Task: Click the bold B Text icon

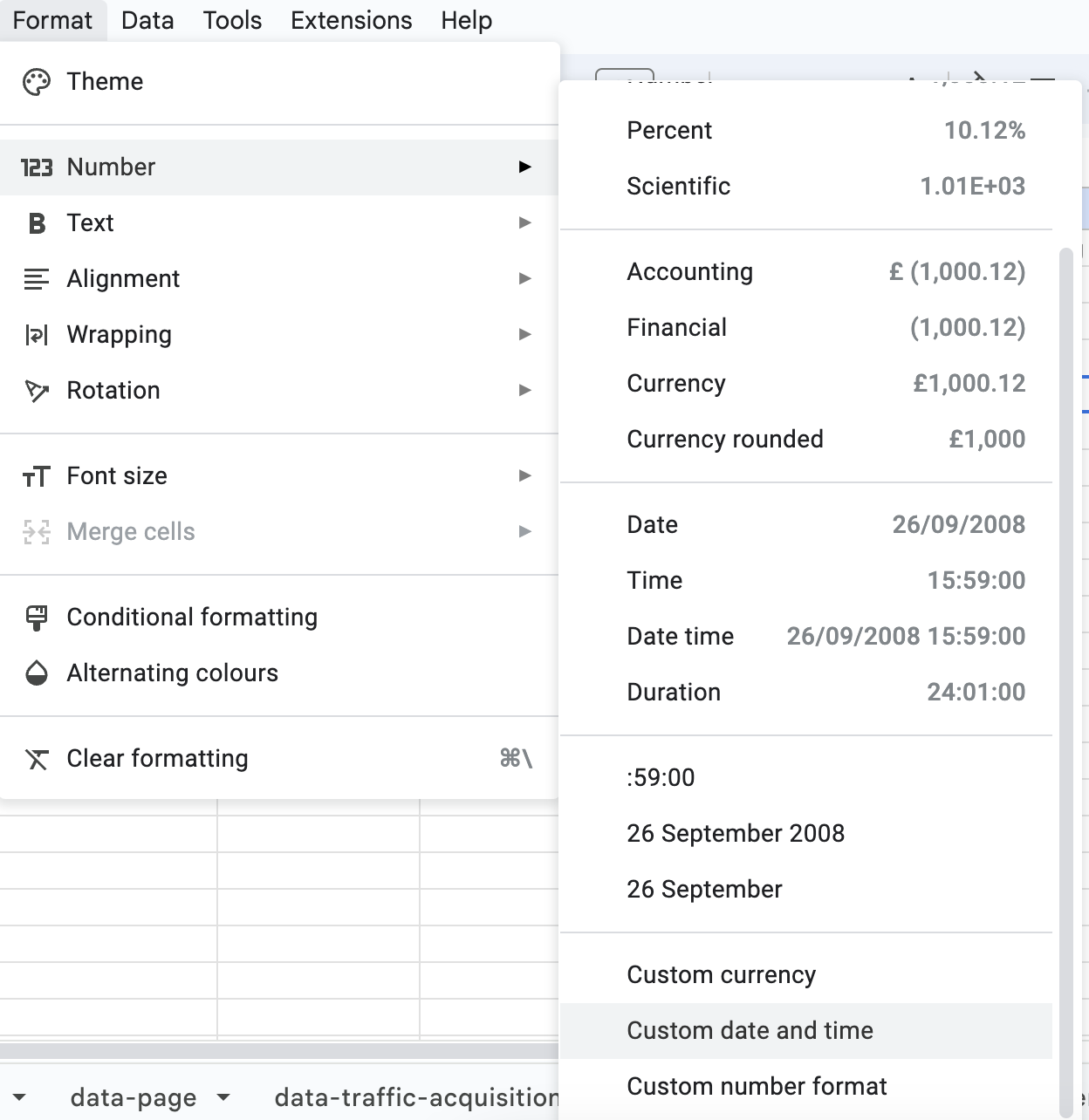Action: coord(37,223)
